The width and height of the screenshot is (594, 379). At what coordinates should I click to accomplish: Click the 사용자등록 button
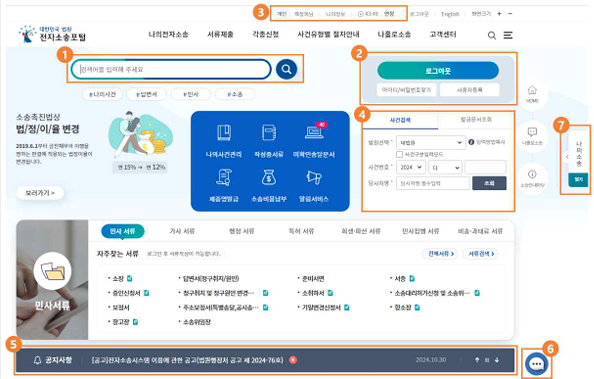469,90
